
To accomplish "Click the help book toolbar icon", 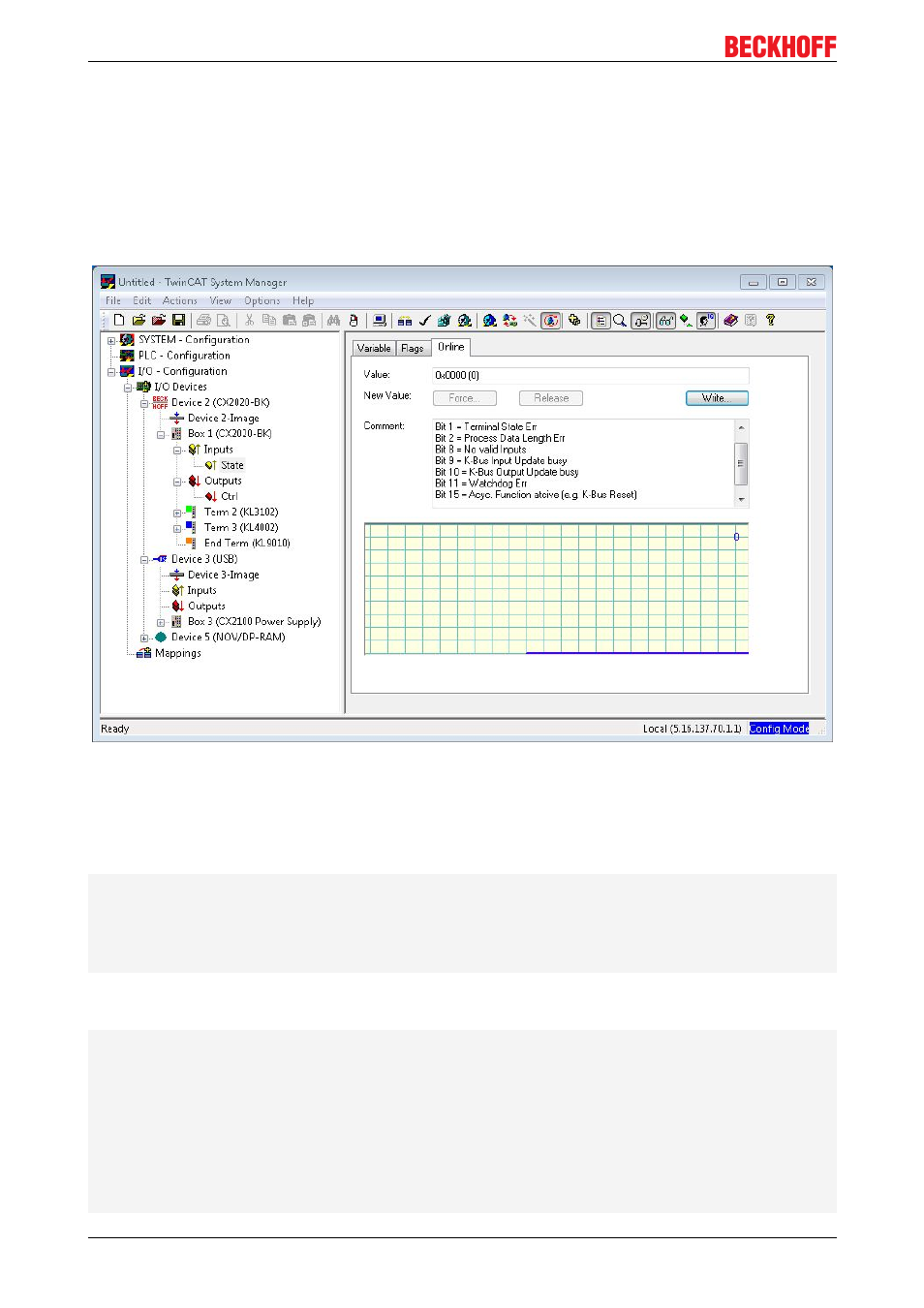I will point(731,320).
